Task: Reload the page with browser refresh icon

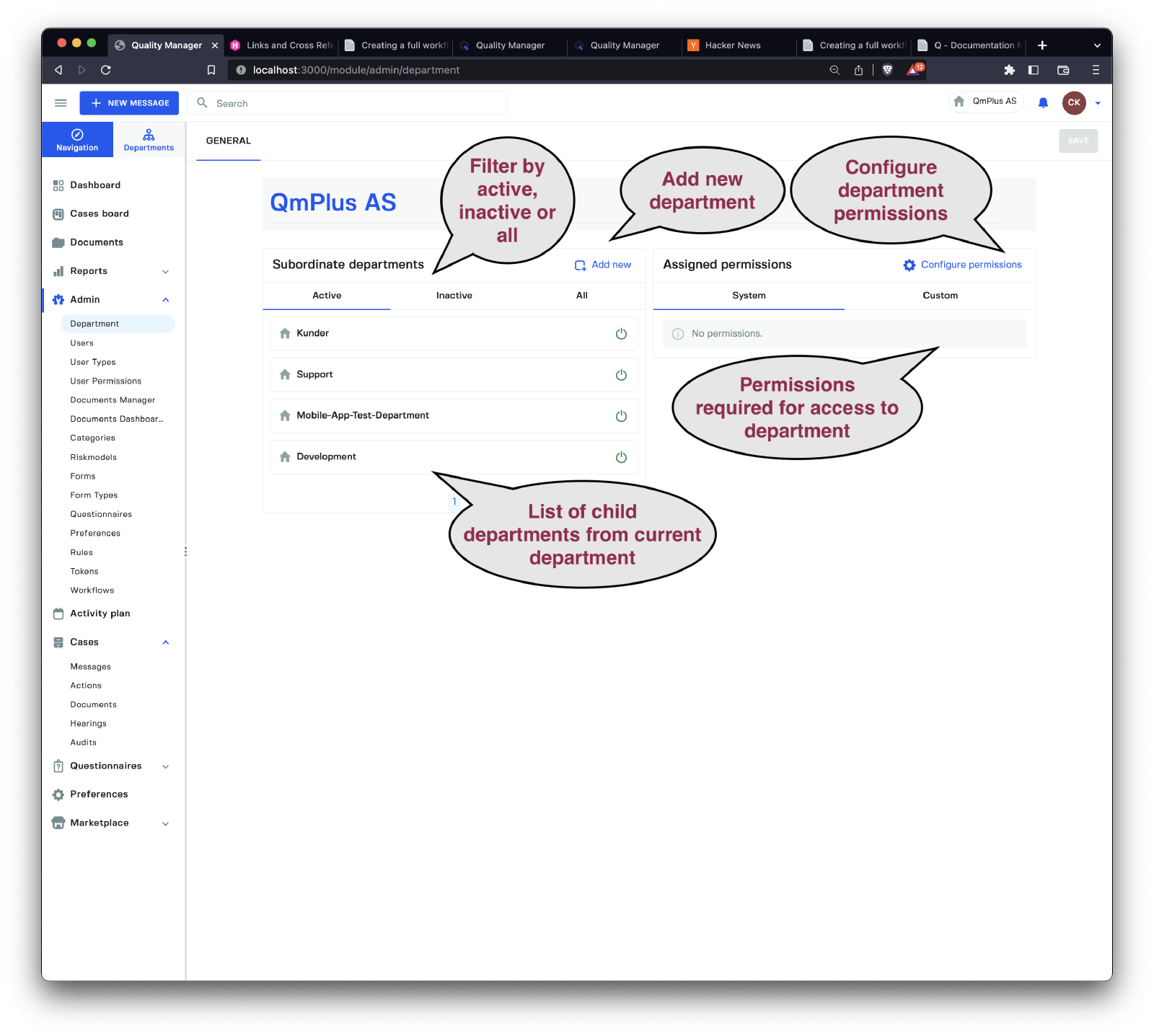Action: pos(106,70)
